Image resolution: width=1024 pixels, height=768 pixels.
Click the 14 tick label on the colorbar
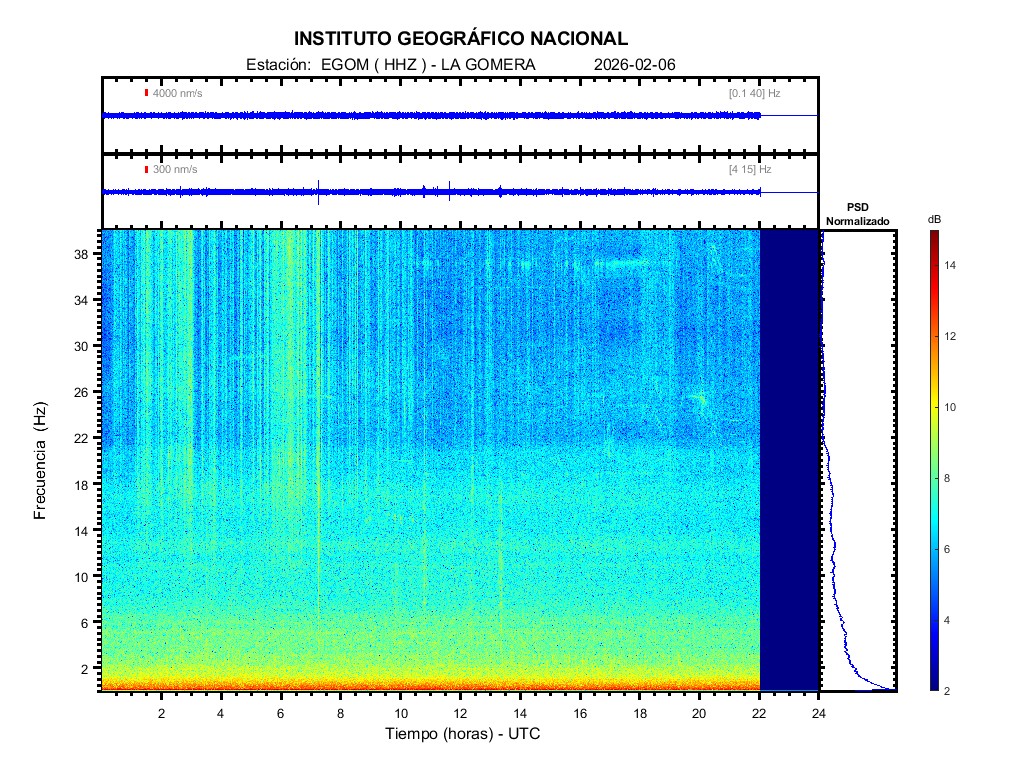click(x=953, y=266)
